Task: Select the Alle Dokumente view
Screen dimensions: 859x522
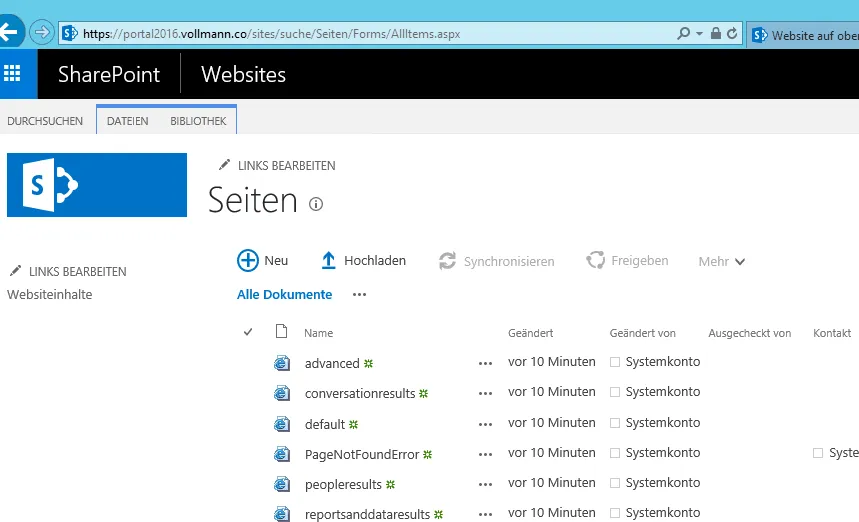Action: (x=284, y=294)
